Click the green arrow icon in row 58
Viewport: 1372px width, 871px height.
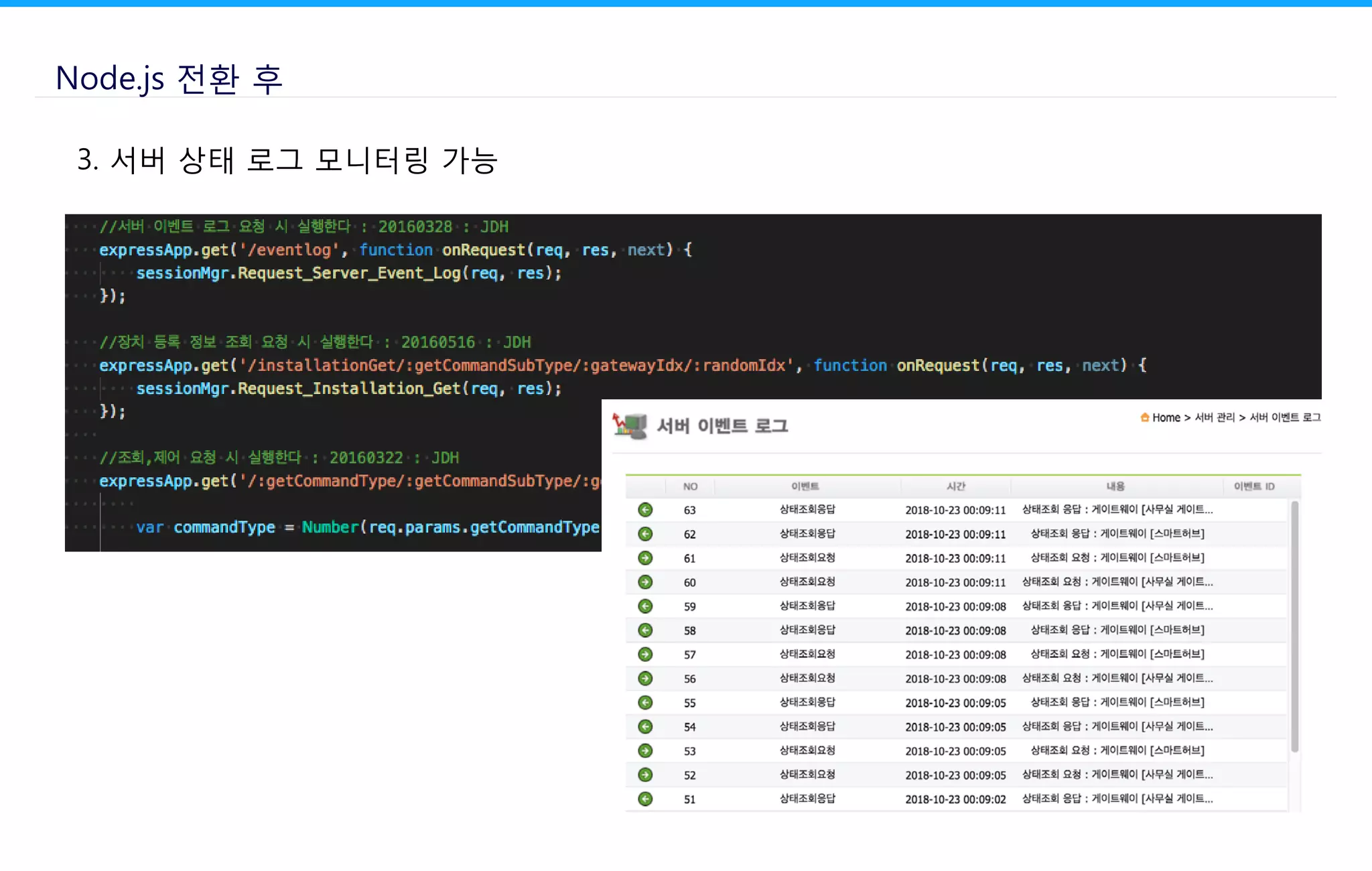pos(645,630)
